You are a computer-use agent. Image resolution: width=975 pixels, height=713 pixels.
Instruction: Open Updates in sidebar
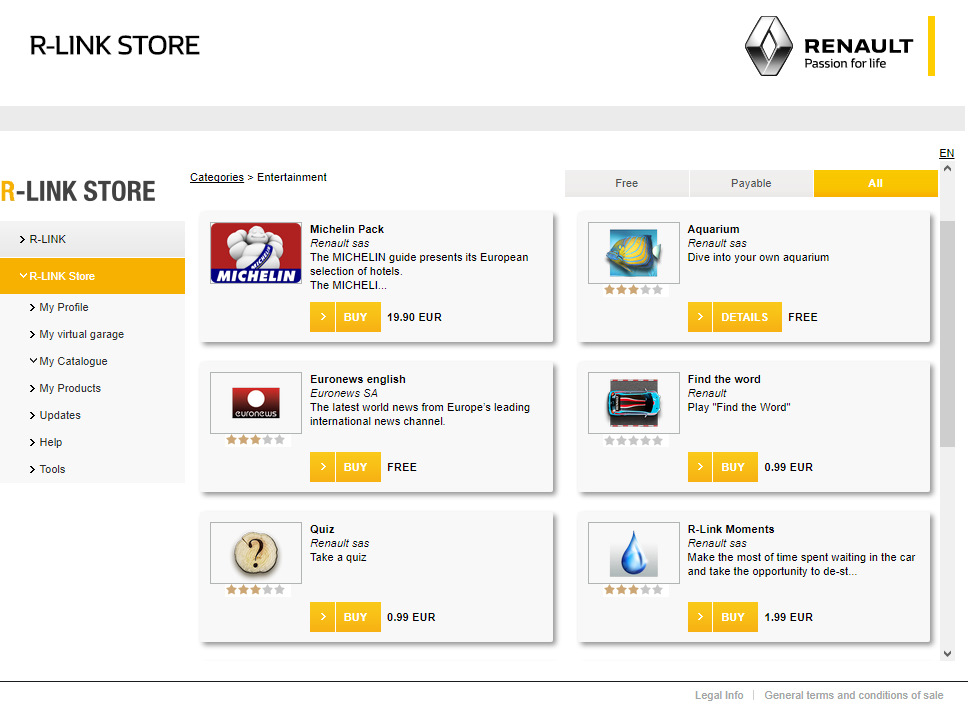point(60,415)
